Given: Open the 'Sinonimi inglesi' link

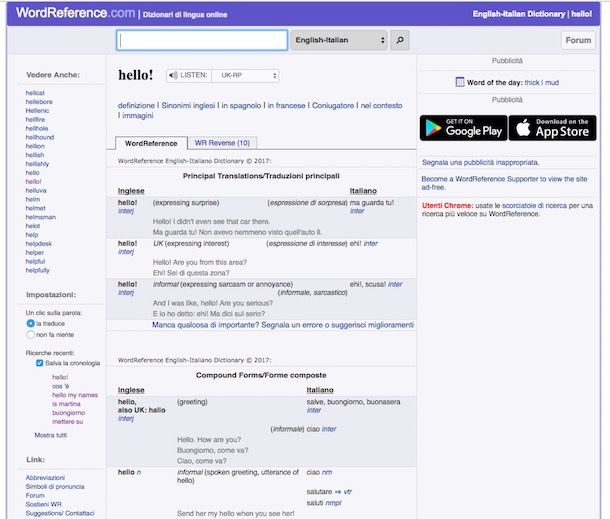Looking at the screenshot, I should coord(188,105).
